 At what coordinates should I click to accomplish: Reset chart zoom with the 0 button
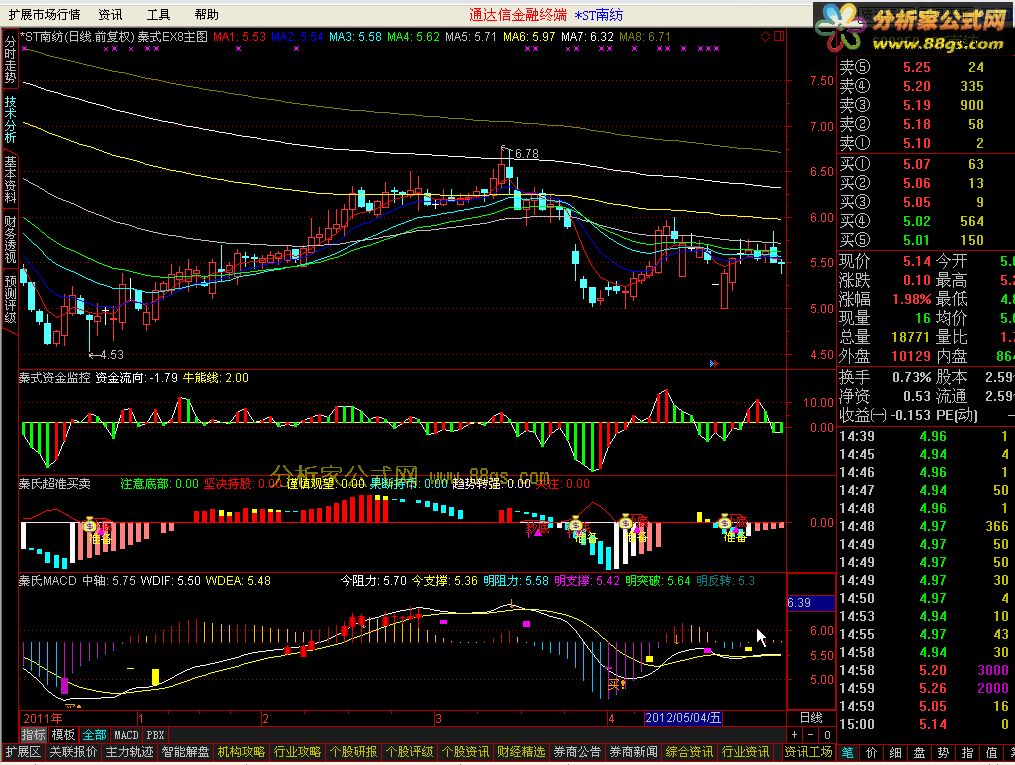(827, 735)
